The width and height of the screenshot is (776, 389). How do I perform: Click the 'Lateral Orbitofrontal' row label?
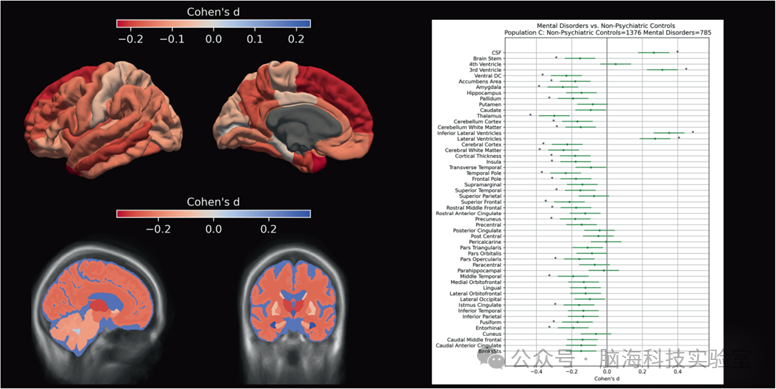point(476,294)
